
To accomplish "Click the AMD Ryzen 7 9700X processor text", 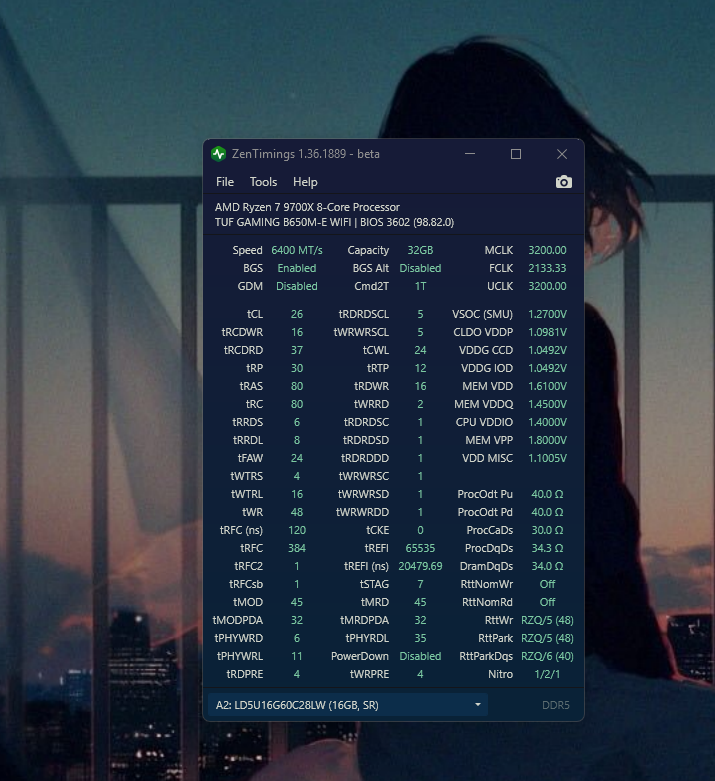I will point(307,207).
